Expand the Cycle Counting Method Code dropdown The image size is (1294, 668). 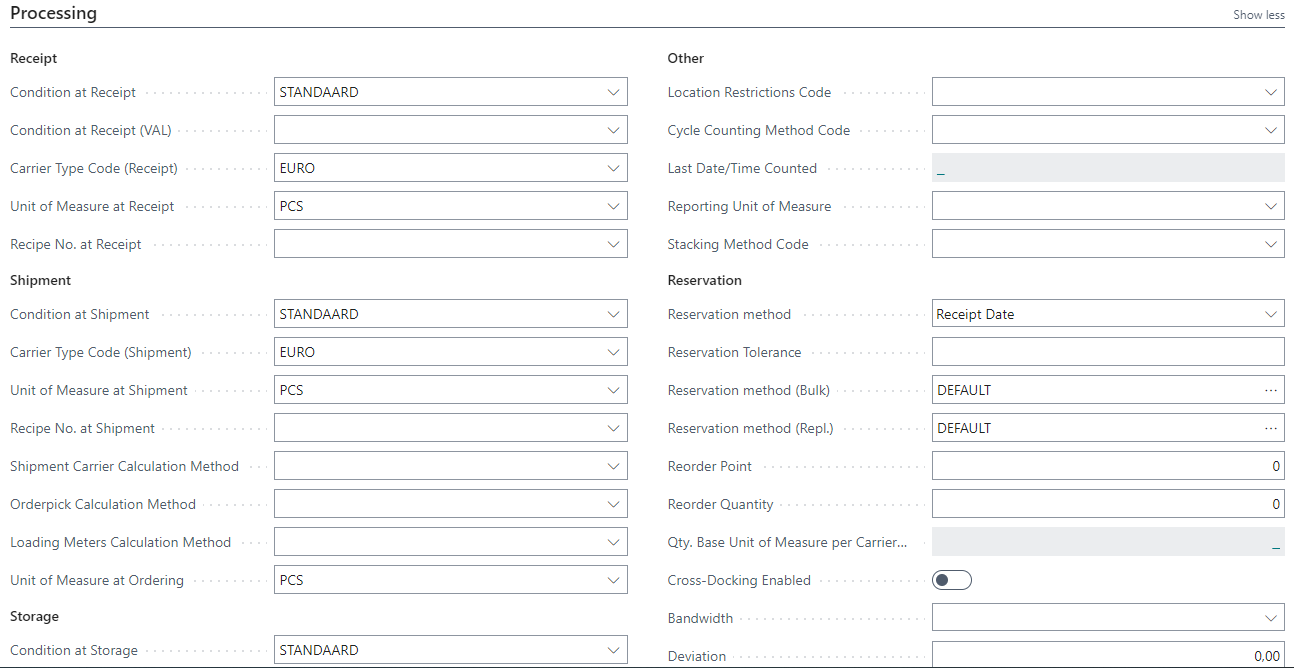[1272, 129]
